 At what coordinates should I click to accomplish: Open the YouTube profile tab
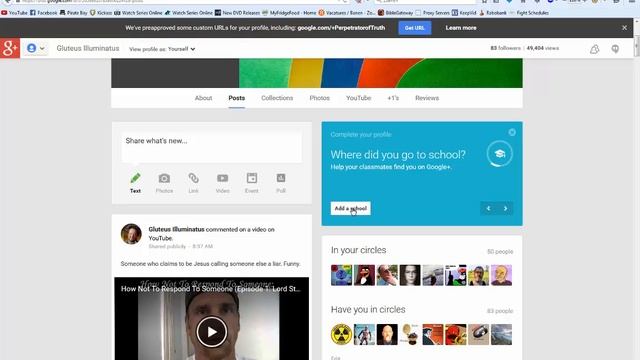358,98
